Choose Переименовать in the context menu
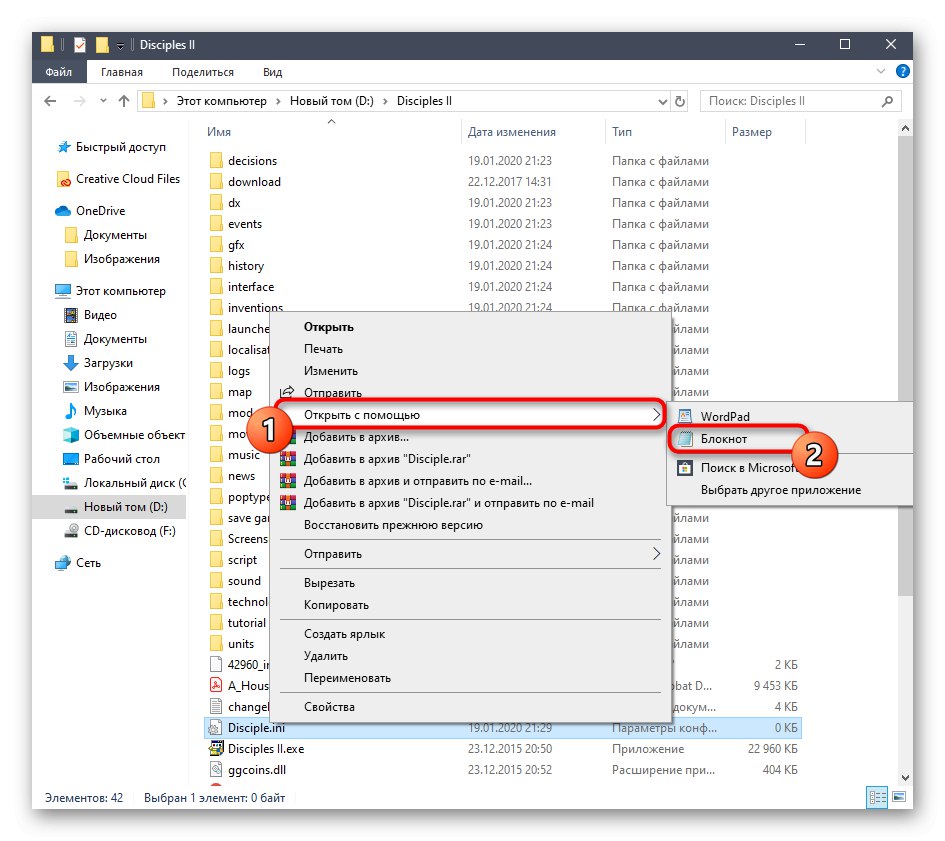Viewport: 945px width, 841px height. pos(347,678)
